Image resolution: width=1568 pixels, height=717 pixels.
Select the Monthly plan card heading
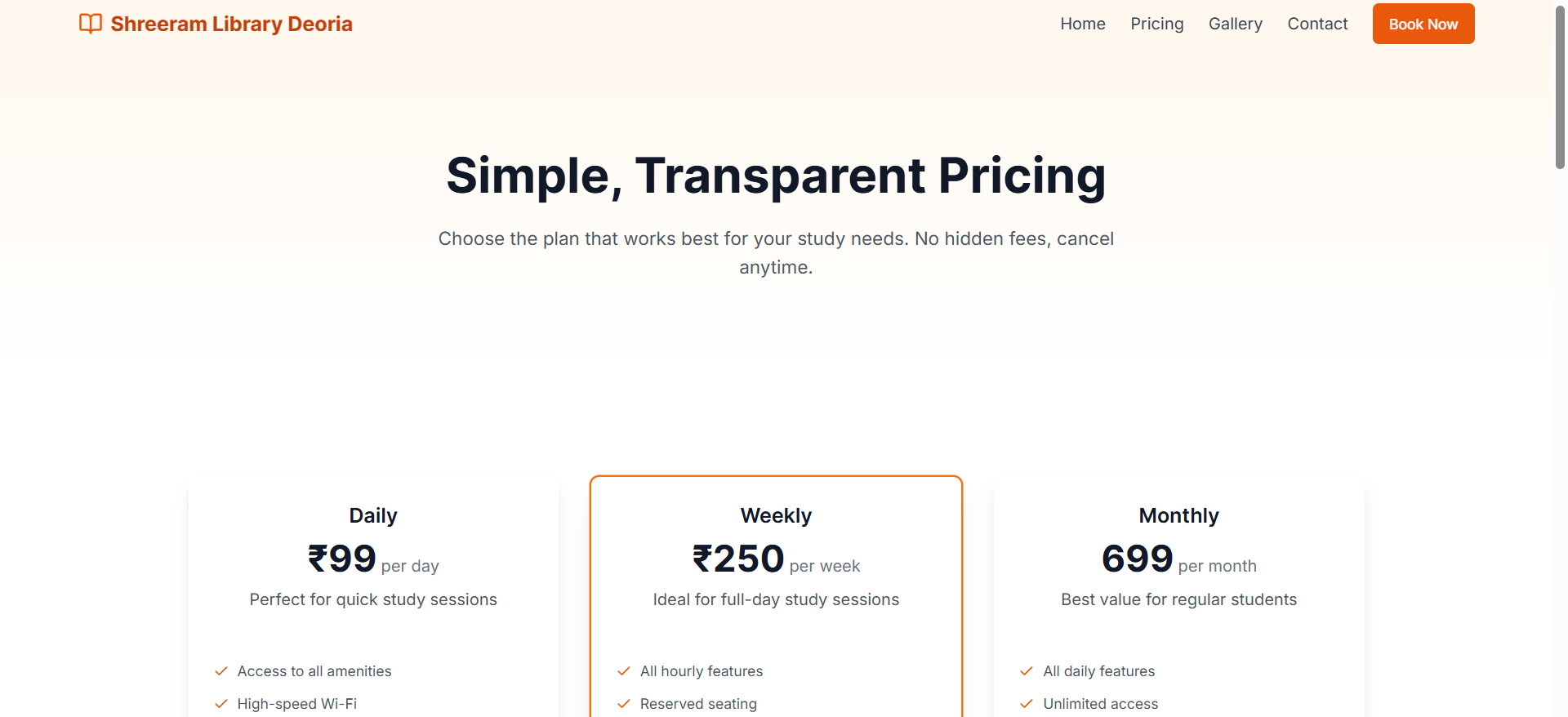click(1178, 515)
